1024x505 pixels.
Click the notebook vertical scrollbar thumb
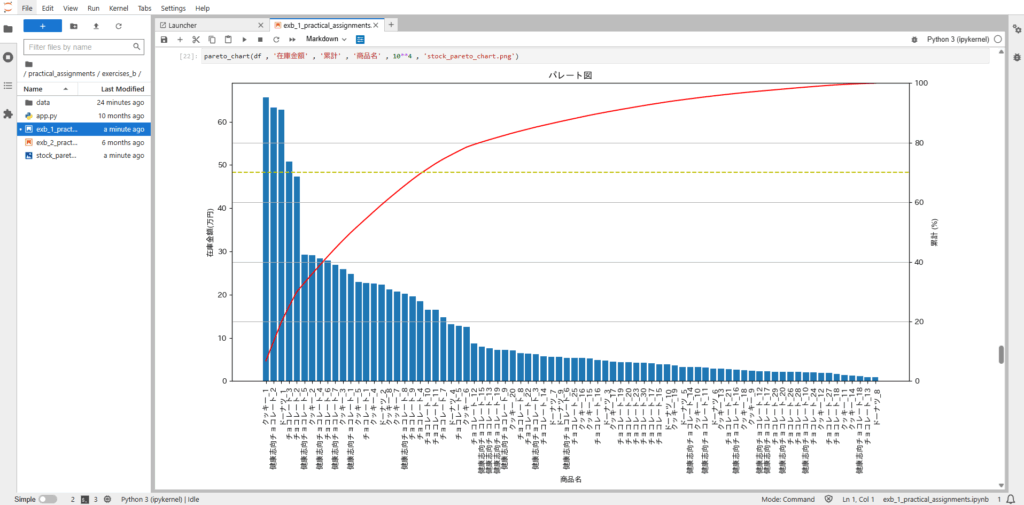point(1000,355)
